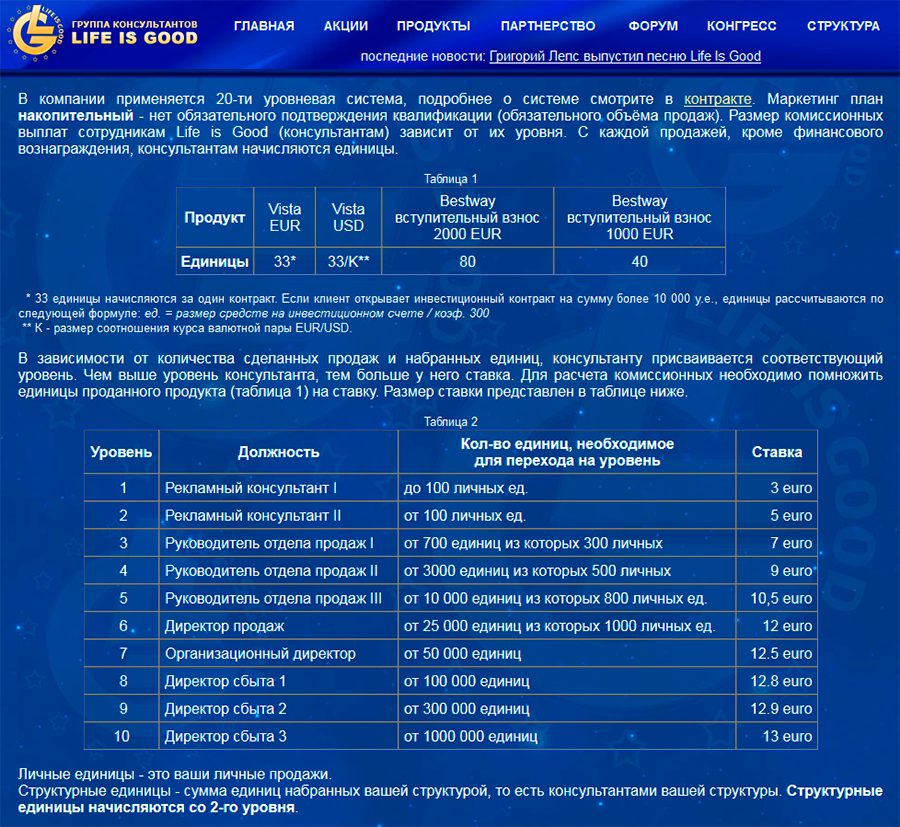Click the 12.9 euro rate cell
900x827 pixels.
point(777,708)
